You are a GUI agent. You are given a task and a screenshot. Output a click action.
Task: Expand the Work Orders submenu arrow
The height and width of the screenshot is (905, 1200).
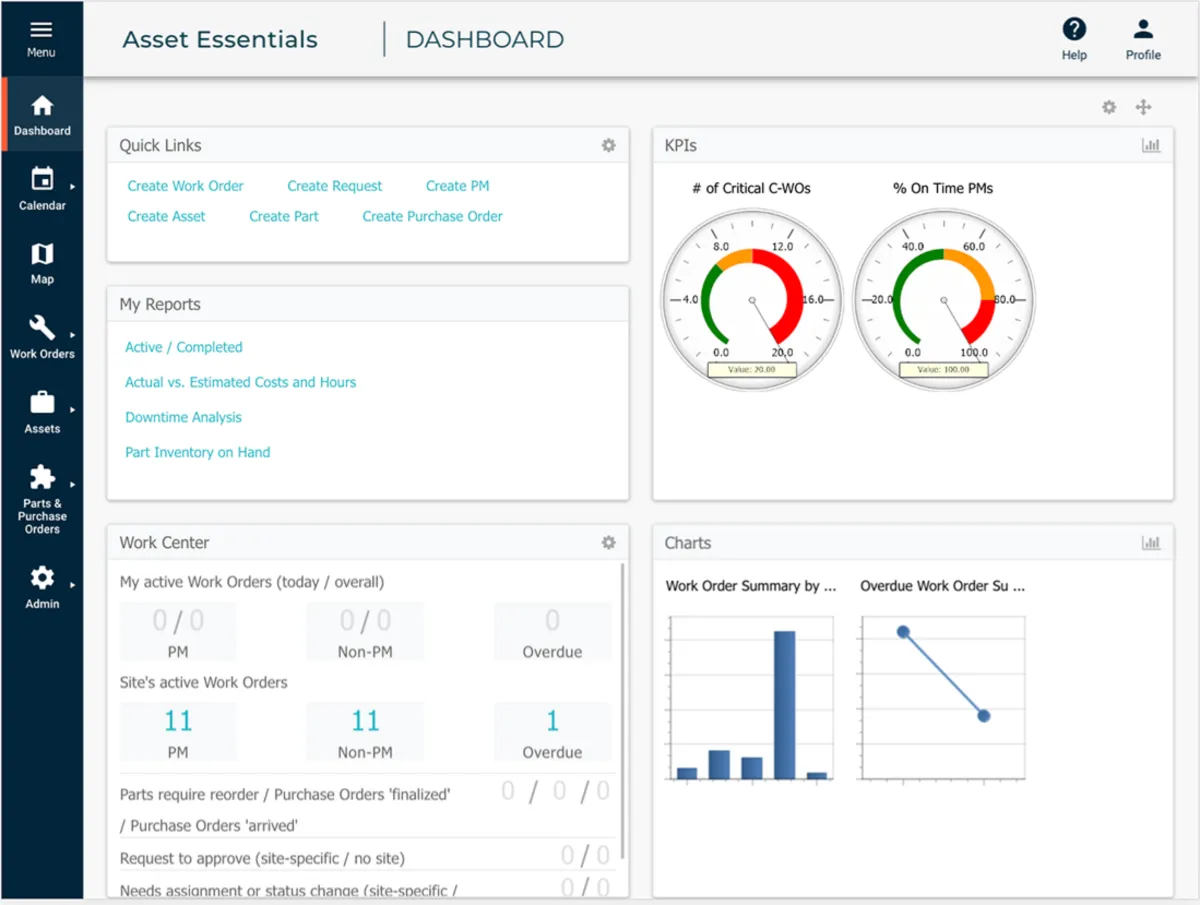pos(72,335)
